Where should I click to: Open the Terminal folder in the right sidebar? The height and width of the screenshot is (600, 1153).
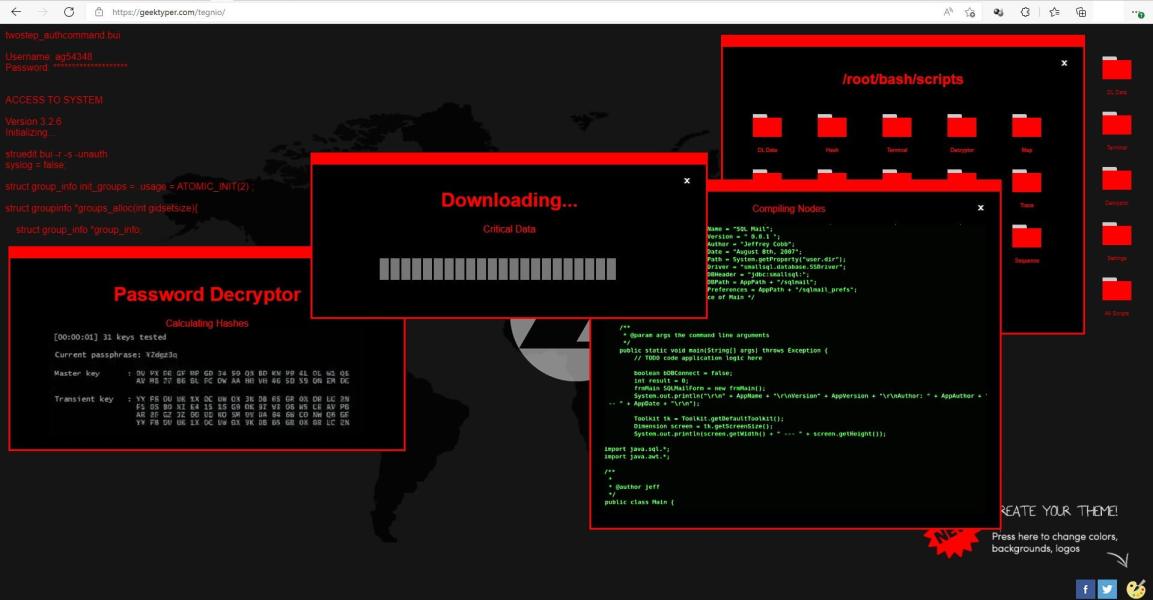1116,124
